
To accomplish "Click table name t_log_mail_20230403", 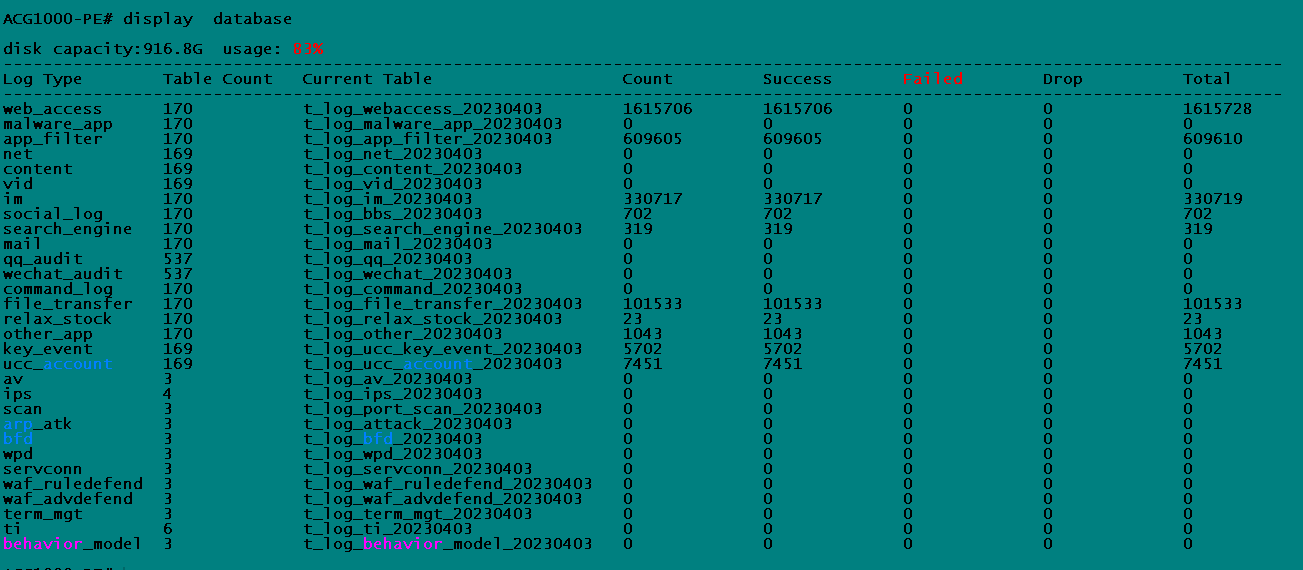I will (398, 244).
